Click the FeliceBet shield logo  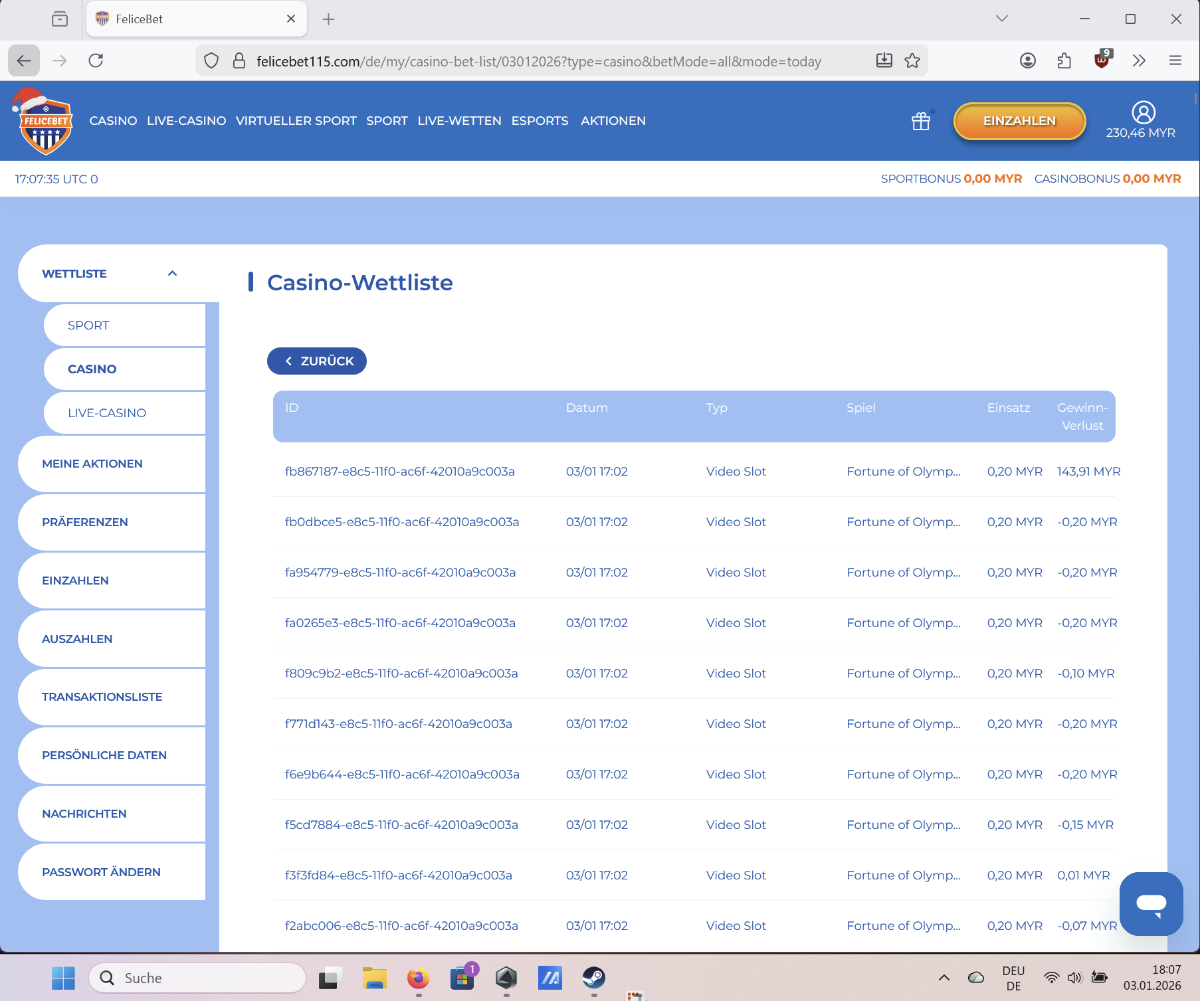pyautogui.click(x=41, y=122)
